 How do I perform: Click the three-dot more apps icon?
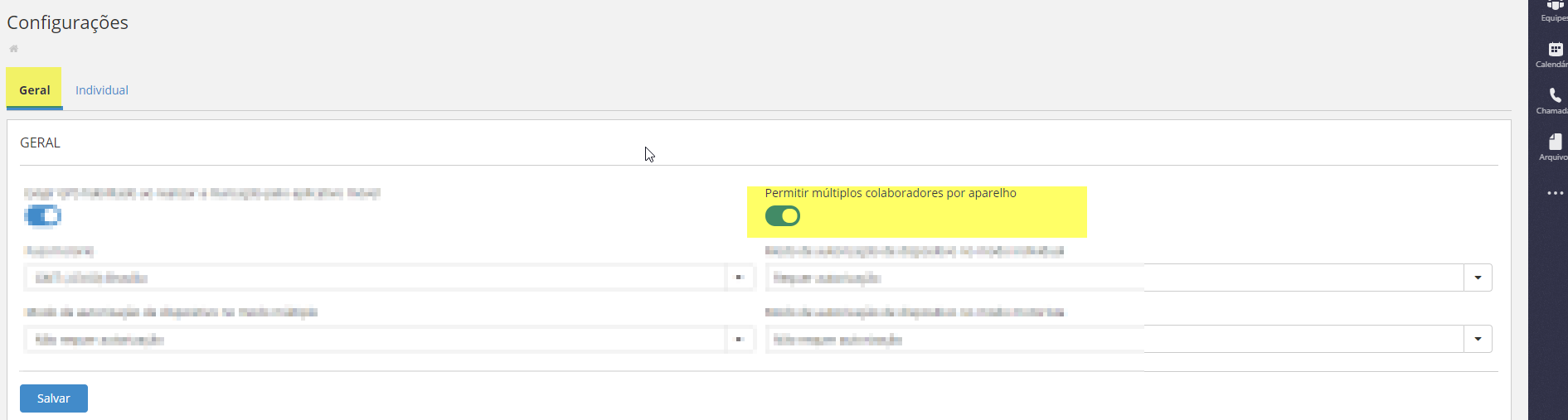click(x=1555, y=193)
